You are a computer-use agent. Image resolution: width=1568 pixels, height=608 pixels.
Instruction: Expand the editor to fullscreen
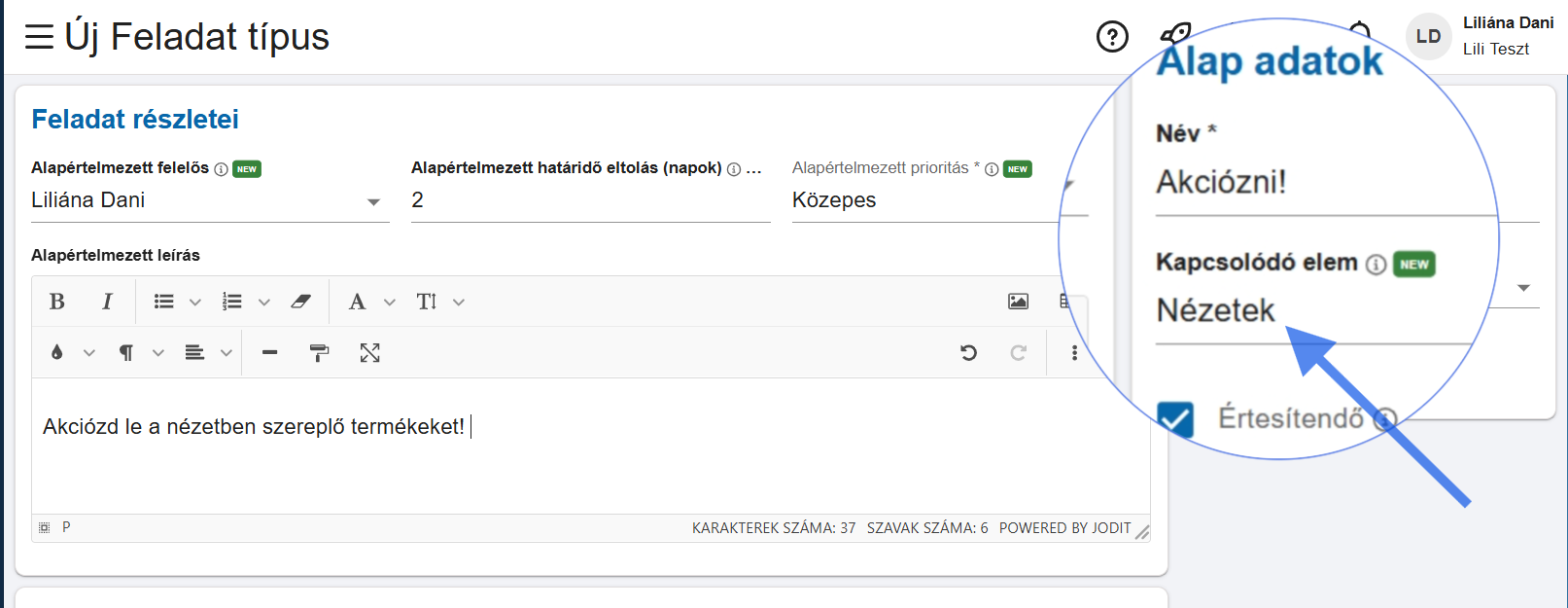pos(369,352)
